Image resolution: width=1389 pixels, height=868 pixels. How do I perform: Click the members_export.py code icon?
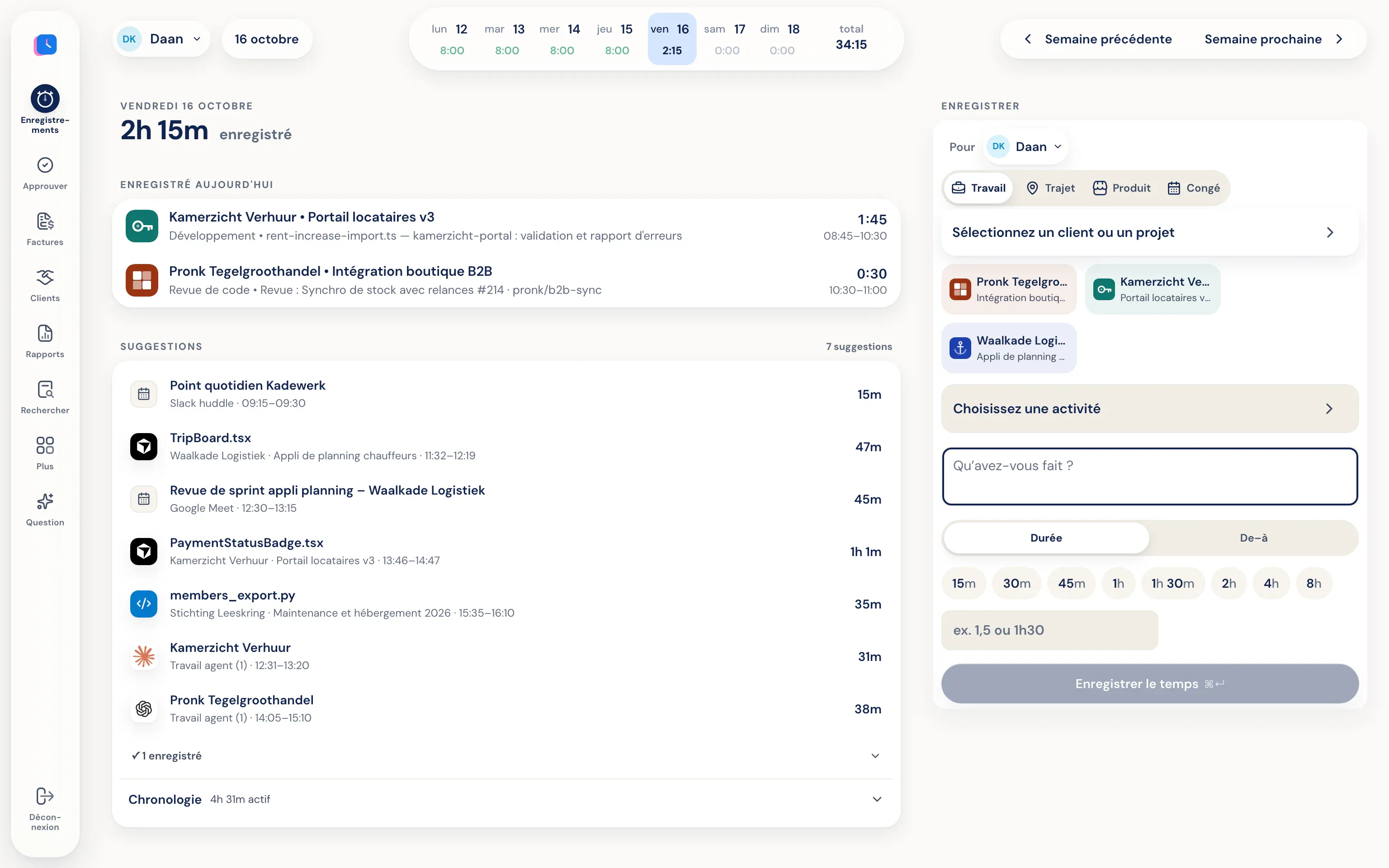click(x=143, y=604)
